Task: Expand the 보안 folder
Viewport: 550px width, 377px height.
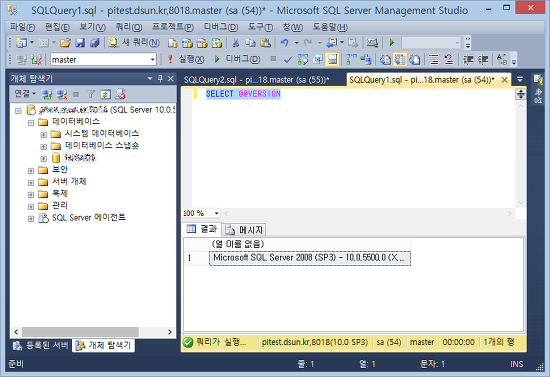Action: coord(31,171)
